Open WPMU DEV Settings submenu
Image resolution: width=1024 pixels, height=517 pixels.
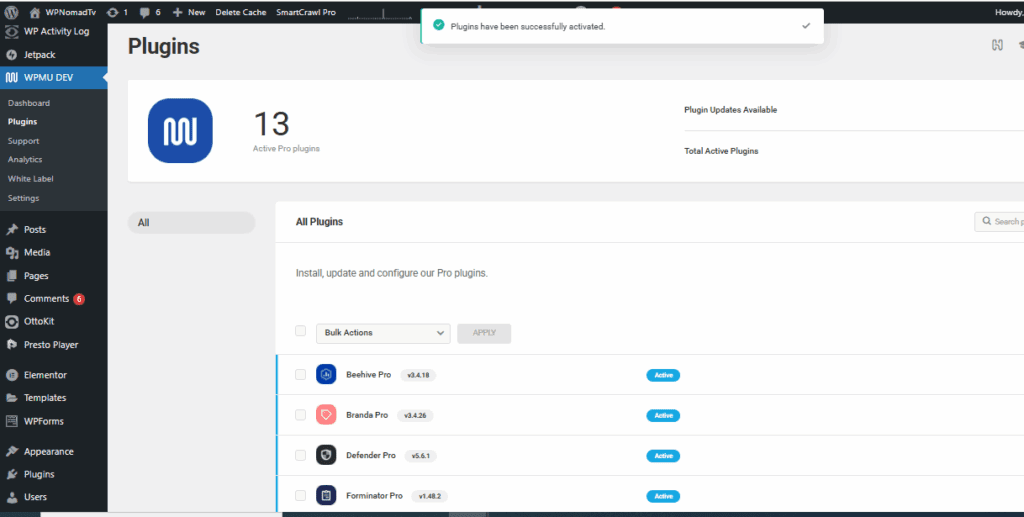pyautogui.click(x=24, y=198)
